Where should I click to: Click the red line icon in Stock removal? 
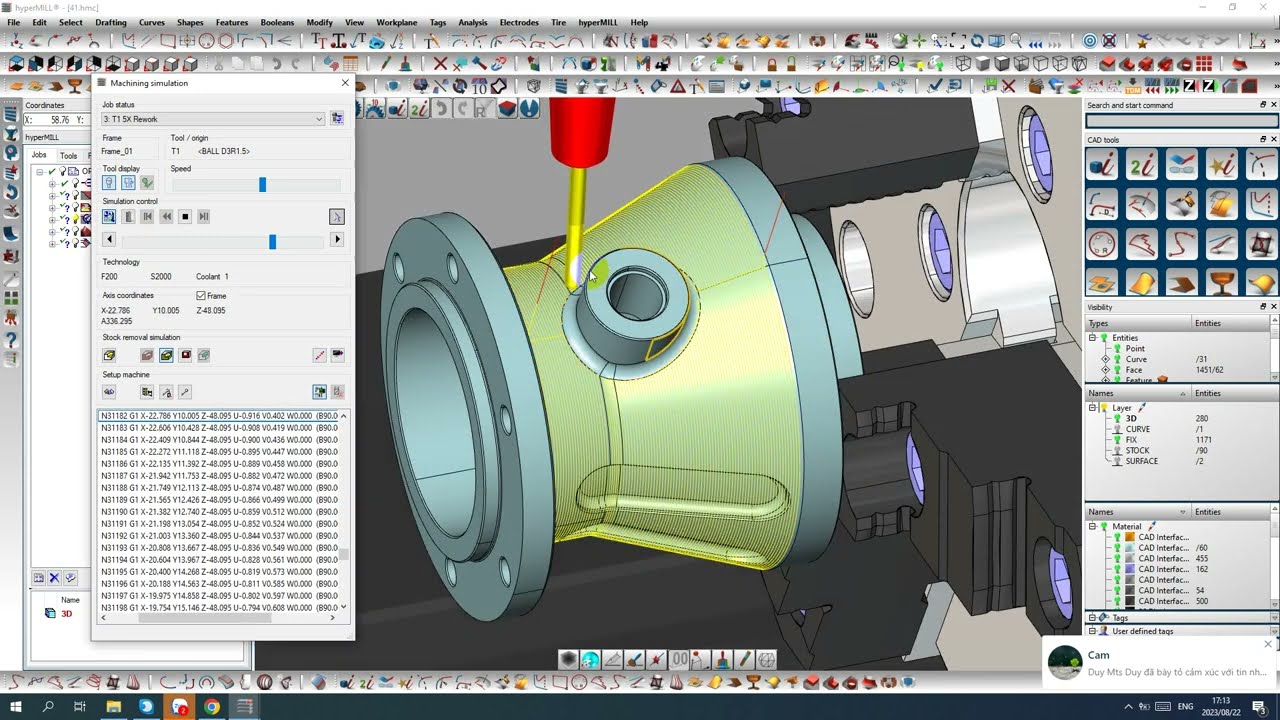319,355
